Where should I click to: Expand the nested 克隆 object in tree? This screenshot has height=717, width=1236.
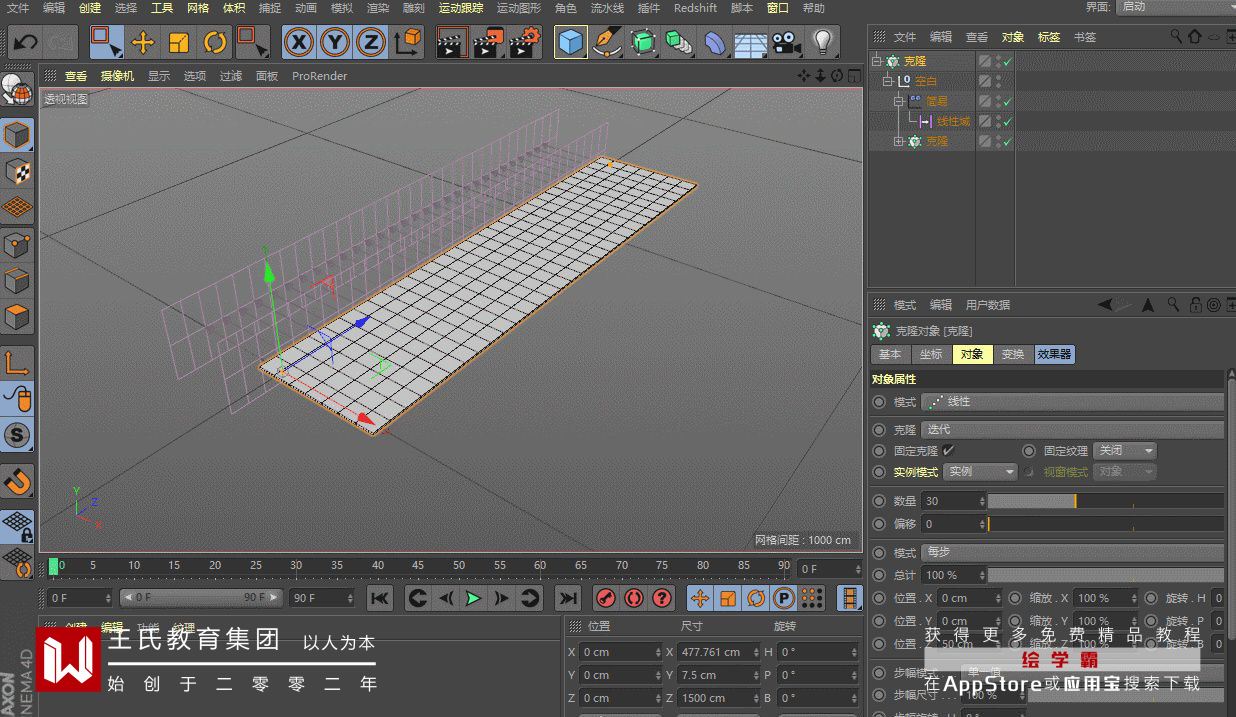tap(898, 142)
